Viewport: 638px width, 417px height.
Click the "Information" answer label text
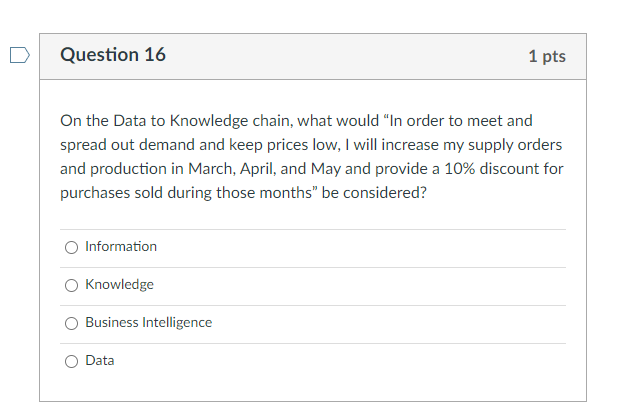coord(121,246)
